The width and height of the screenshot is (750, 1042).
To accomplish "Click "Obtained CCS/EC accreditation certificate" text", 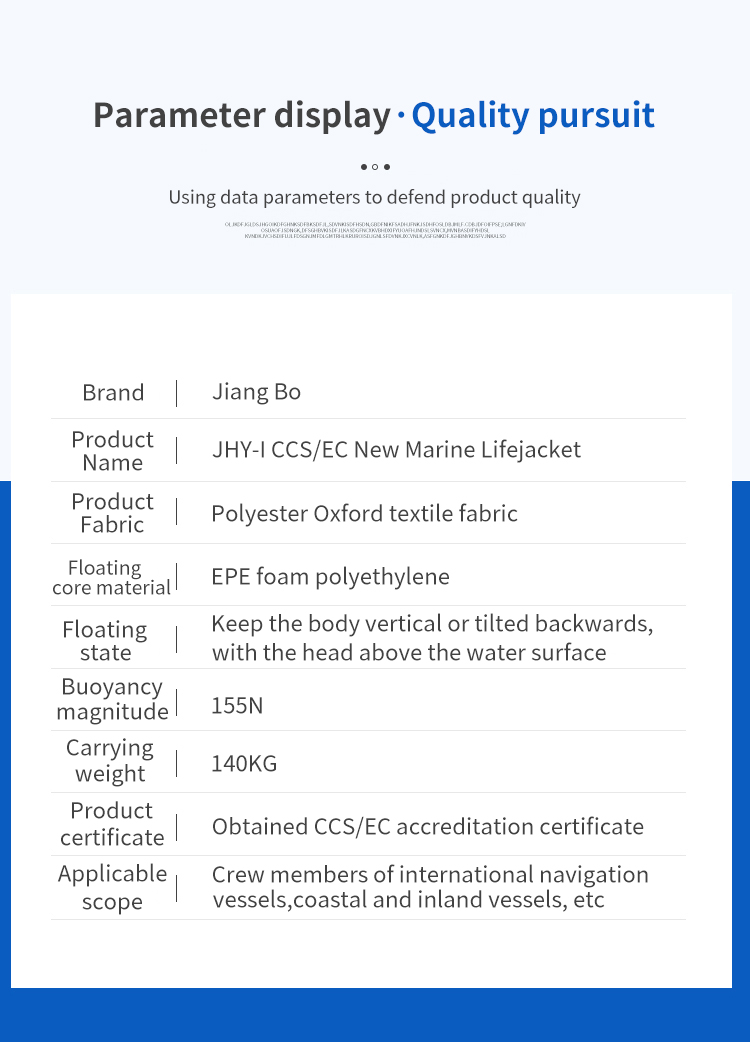I will pyautogui.click(x=427, y=827).
